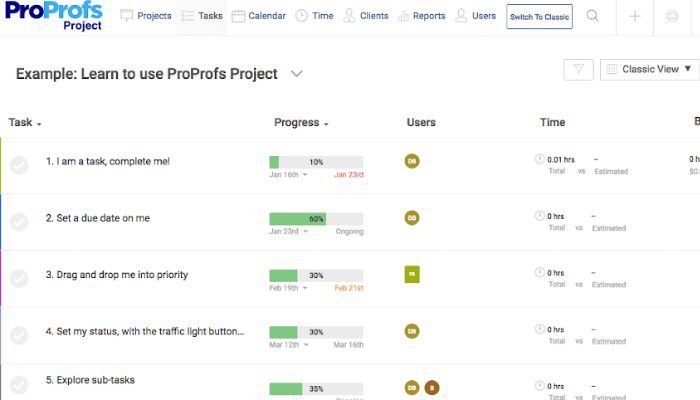Image resolution: width=700 pixels, height=400 pixels.
Task: Open the Users menu
Action: [x=475, y=16]
